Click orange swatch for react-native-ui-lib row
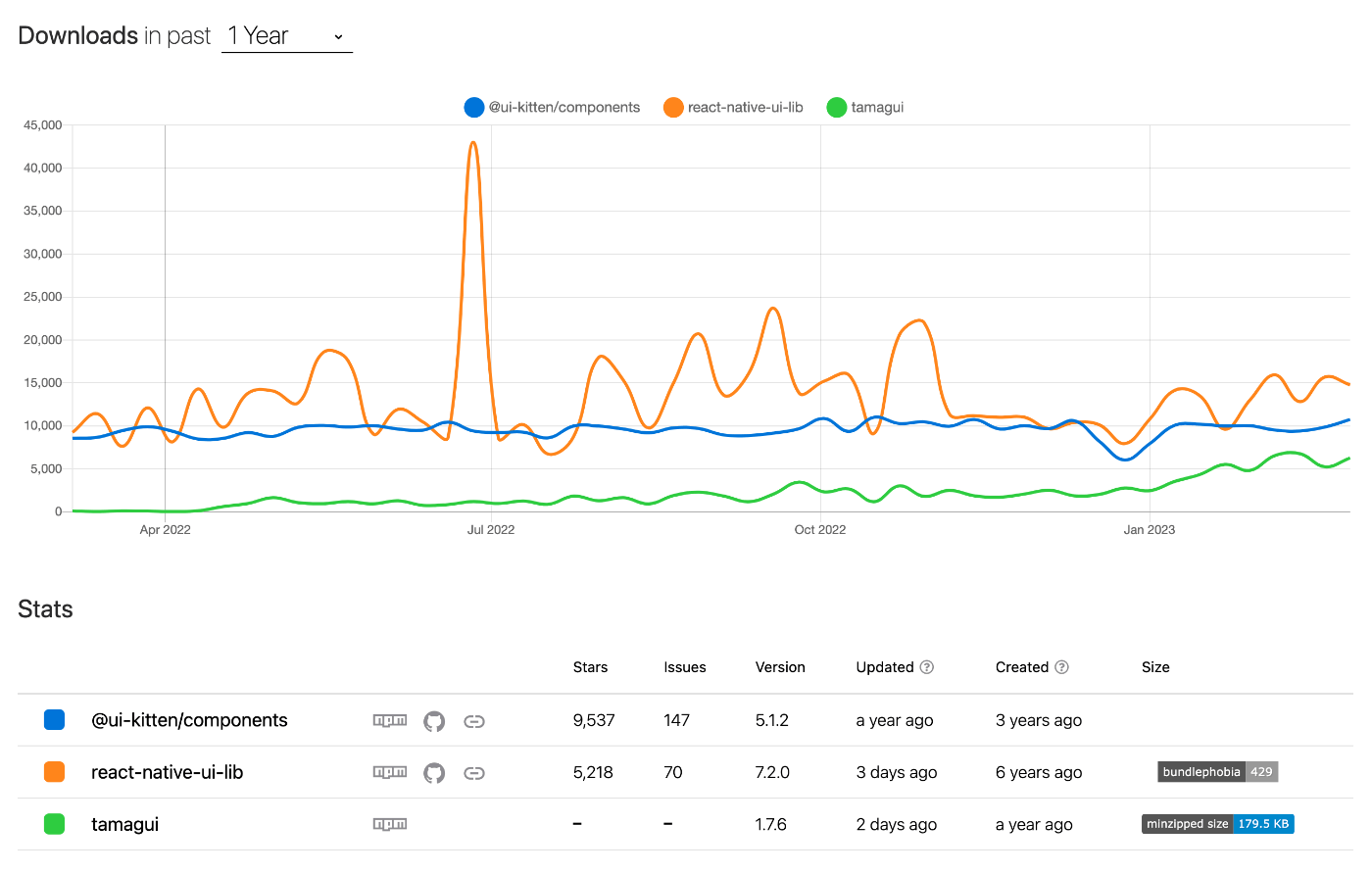 pos(55,772)
